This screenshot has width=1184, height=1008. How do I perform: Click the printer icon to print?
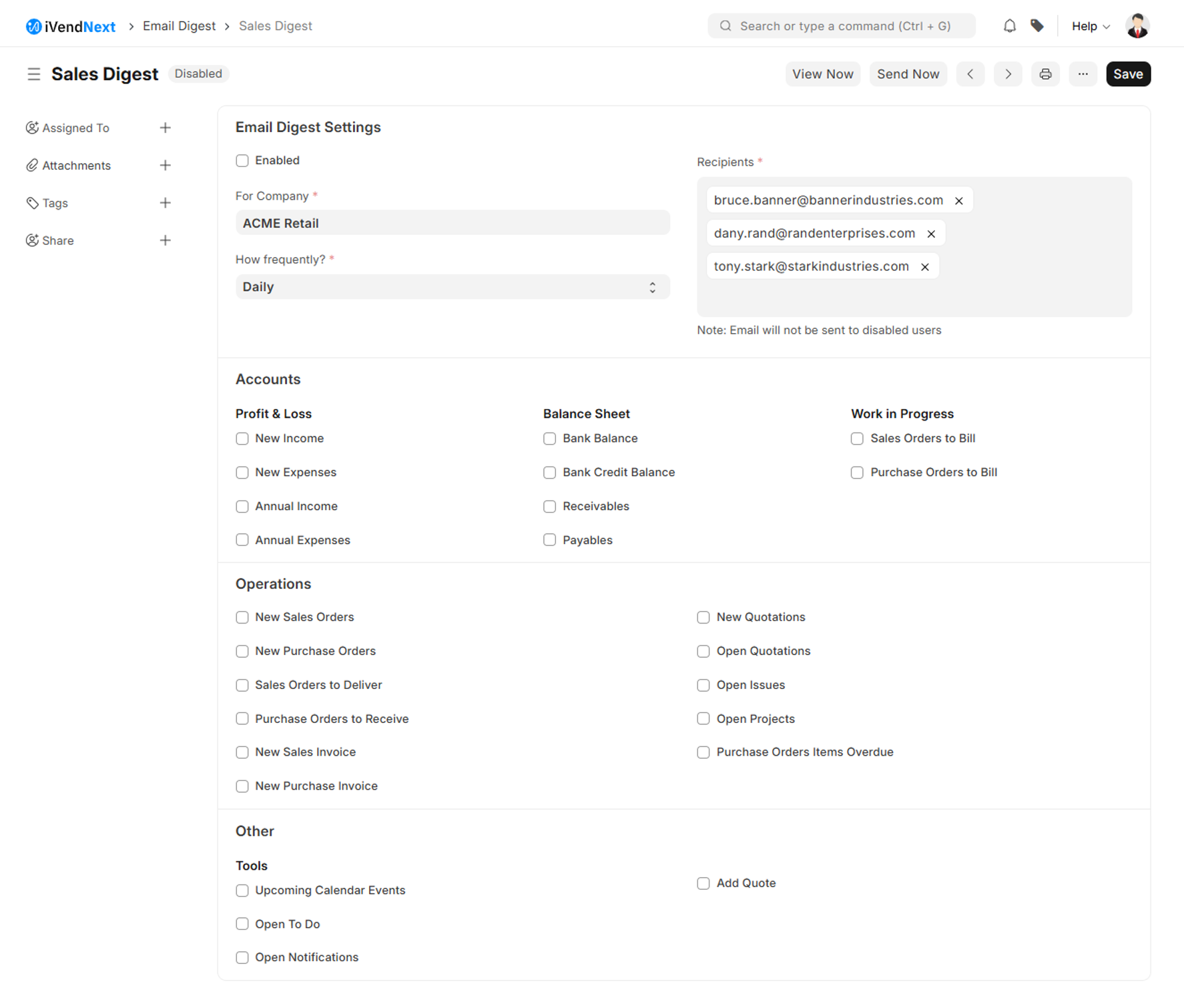pyautogui.click(x=1045, y=74)
